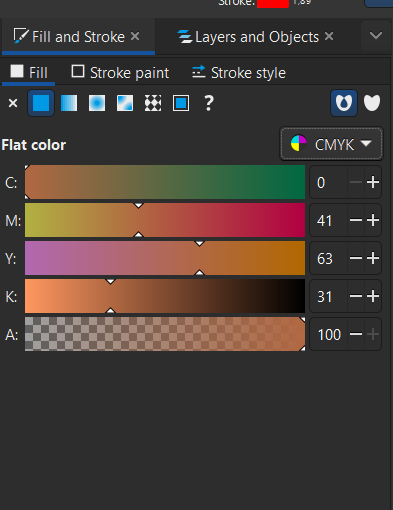Increase the Magenta value with plus
This screenshot has height=510, width=393.
click(x=373, y=220)
